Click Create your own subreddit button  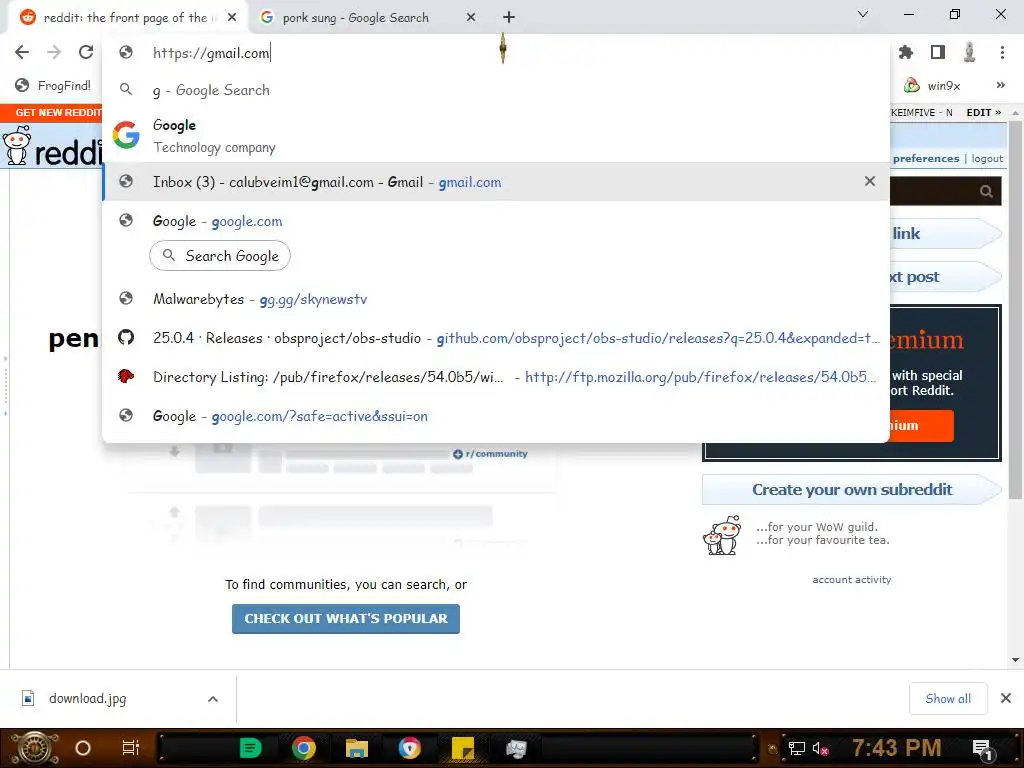coord(852,490)
